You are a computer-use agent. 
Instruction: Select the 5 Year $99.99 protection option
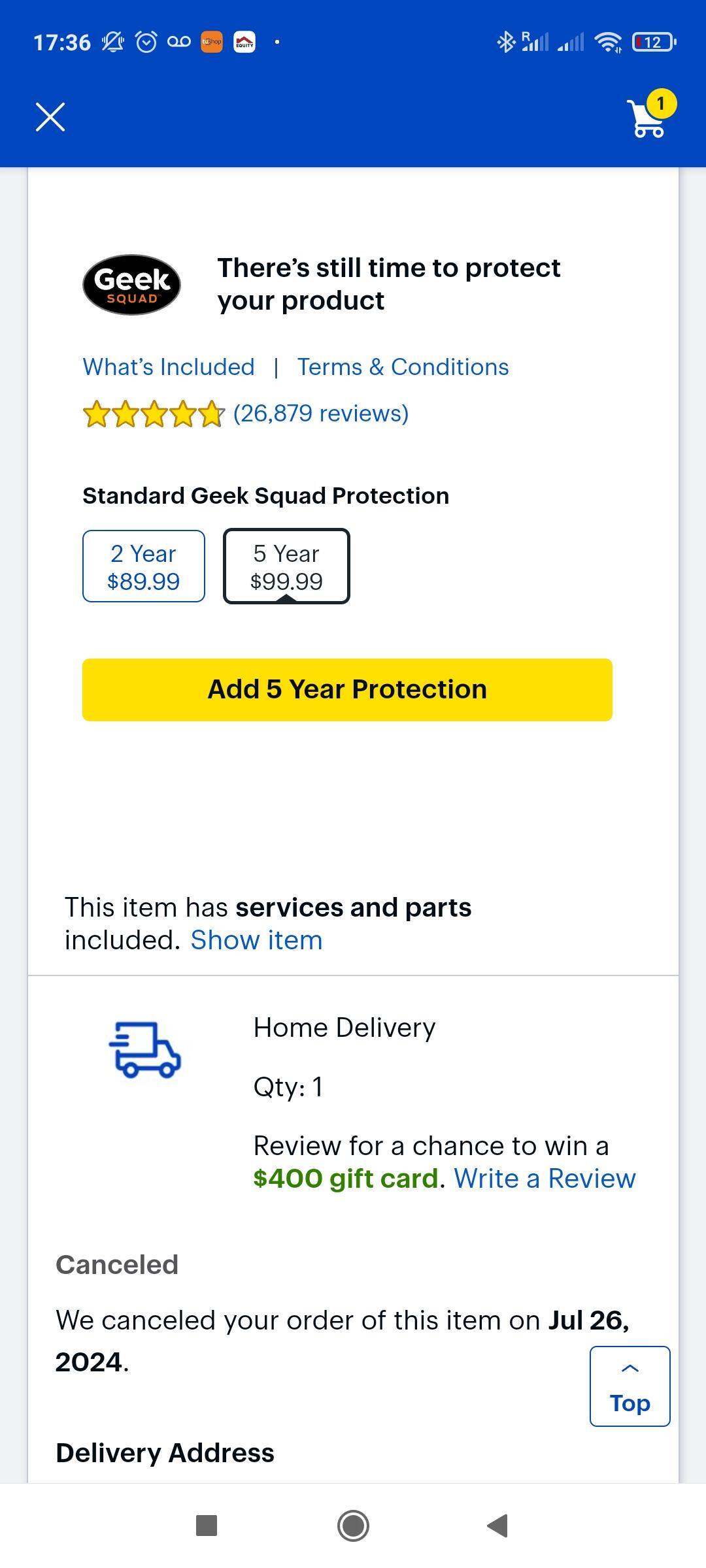pos(286,566)
